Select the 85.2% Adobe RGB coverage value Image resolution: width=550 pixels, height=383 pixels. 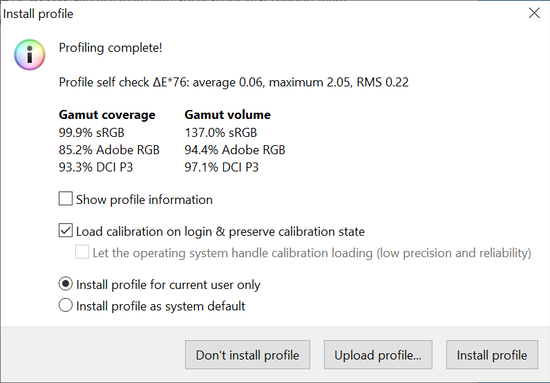coord(109,150)
